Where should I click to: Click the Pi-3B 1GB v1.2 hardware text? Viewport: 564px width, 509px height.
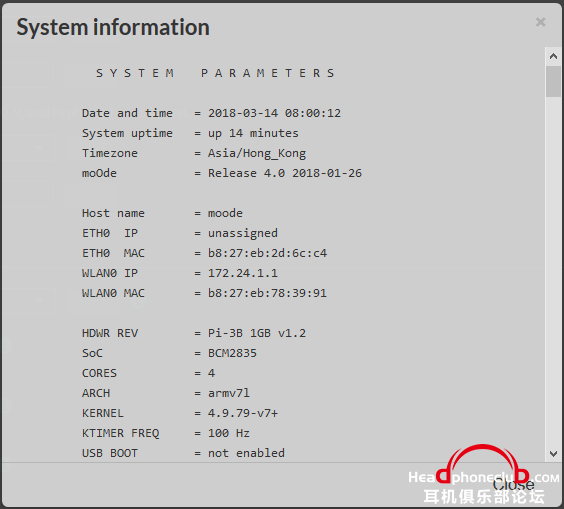coord(257,333)
